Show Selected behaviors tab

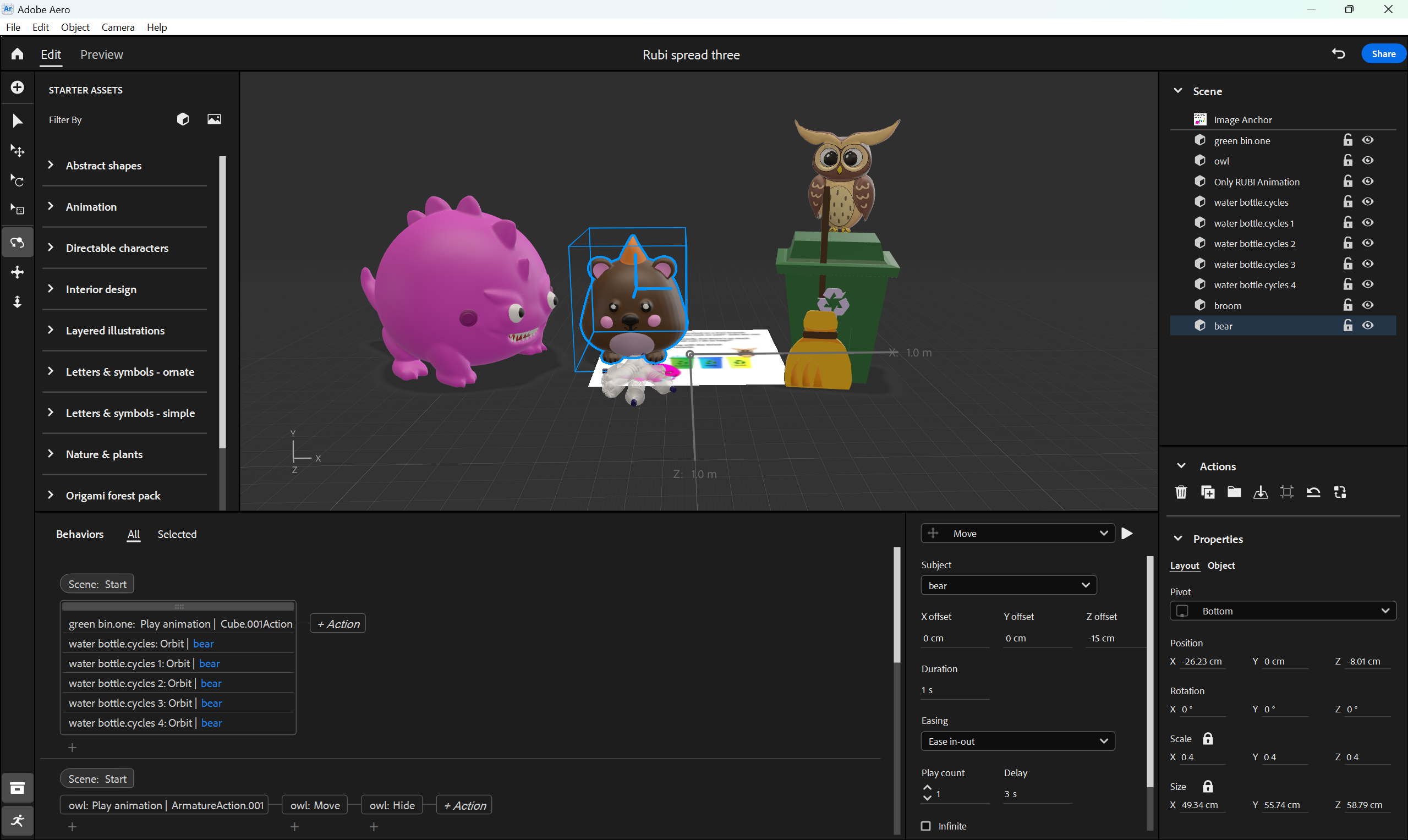177,534
